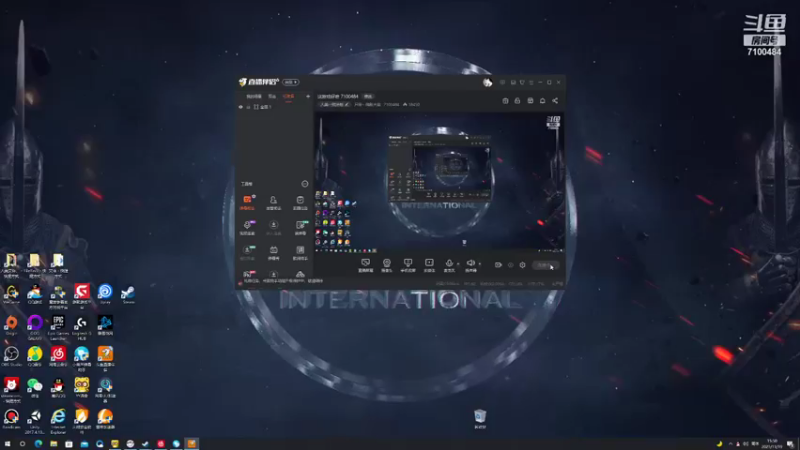Viewport: 800px width, 450px height.
Task: Open the QQ Music desktop shortcut
Action: (35, 356)
